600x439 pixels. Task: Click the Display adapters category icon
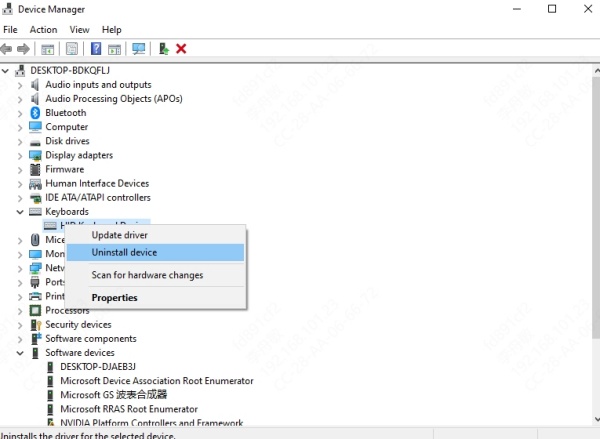35,155
